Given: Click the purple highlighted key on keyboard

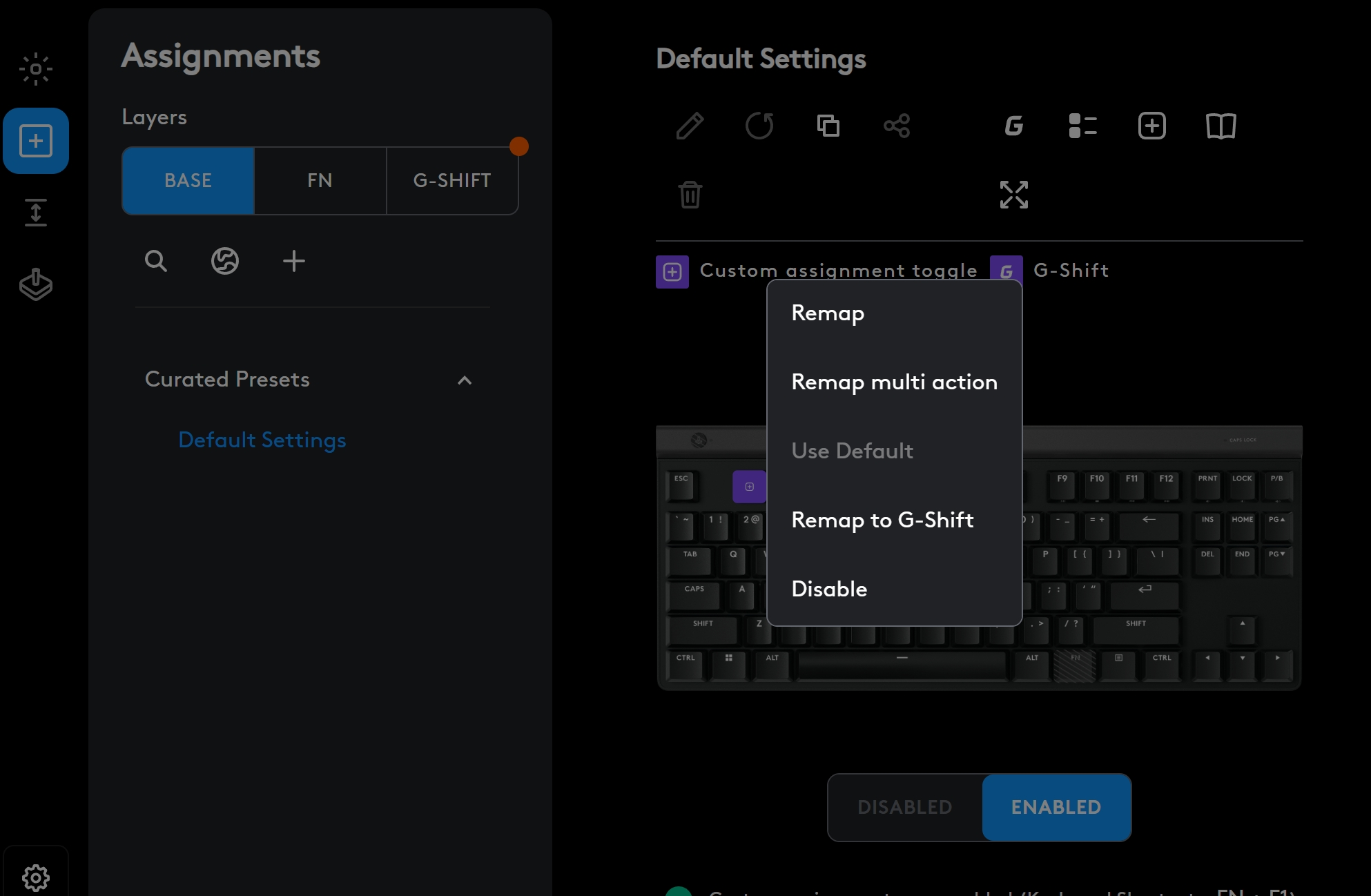Looking at the screenshot, I should point(749,487).
